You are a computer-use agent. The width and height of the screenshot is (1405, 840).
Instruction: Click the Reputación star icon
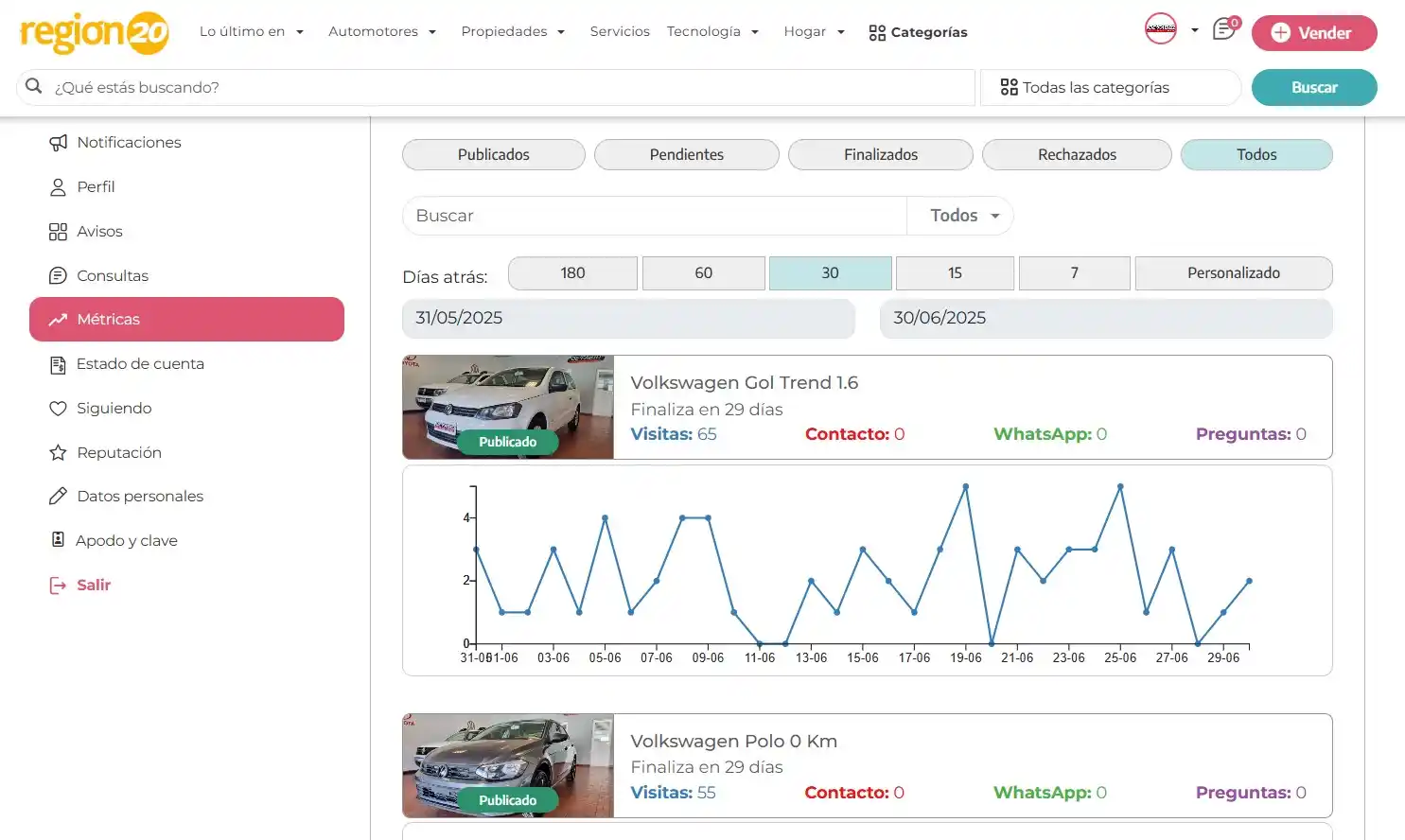[58, 453]
